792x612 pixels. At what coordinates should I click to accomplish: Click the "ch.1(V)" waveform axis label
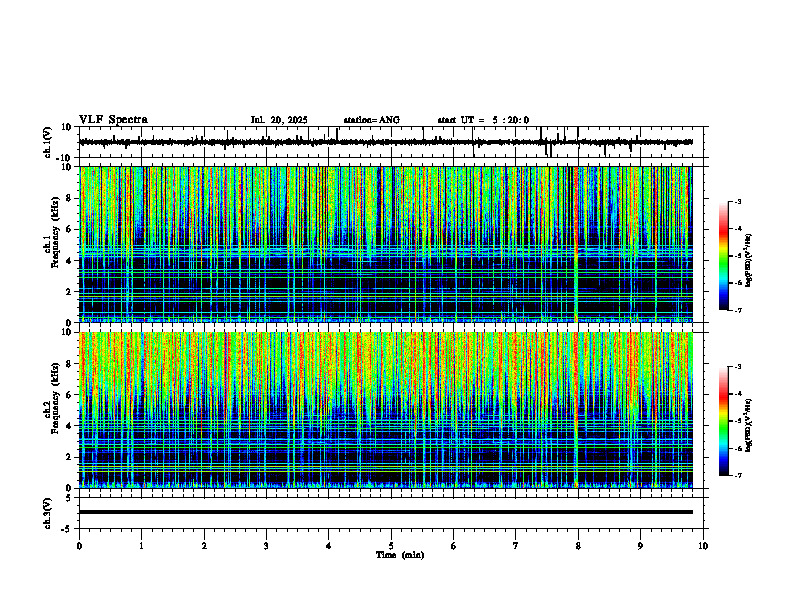click(x=48, y=142)
